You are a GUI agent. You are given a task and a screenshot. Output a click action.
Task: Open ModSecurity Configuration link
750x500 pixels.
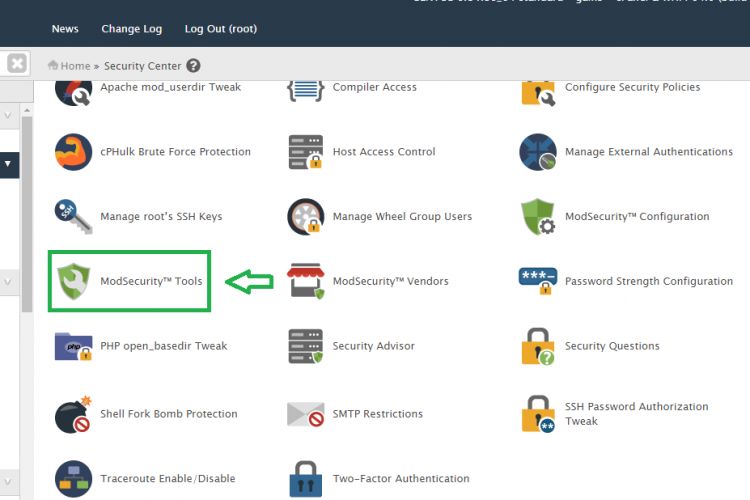(x=637, y=216)
